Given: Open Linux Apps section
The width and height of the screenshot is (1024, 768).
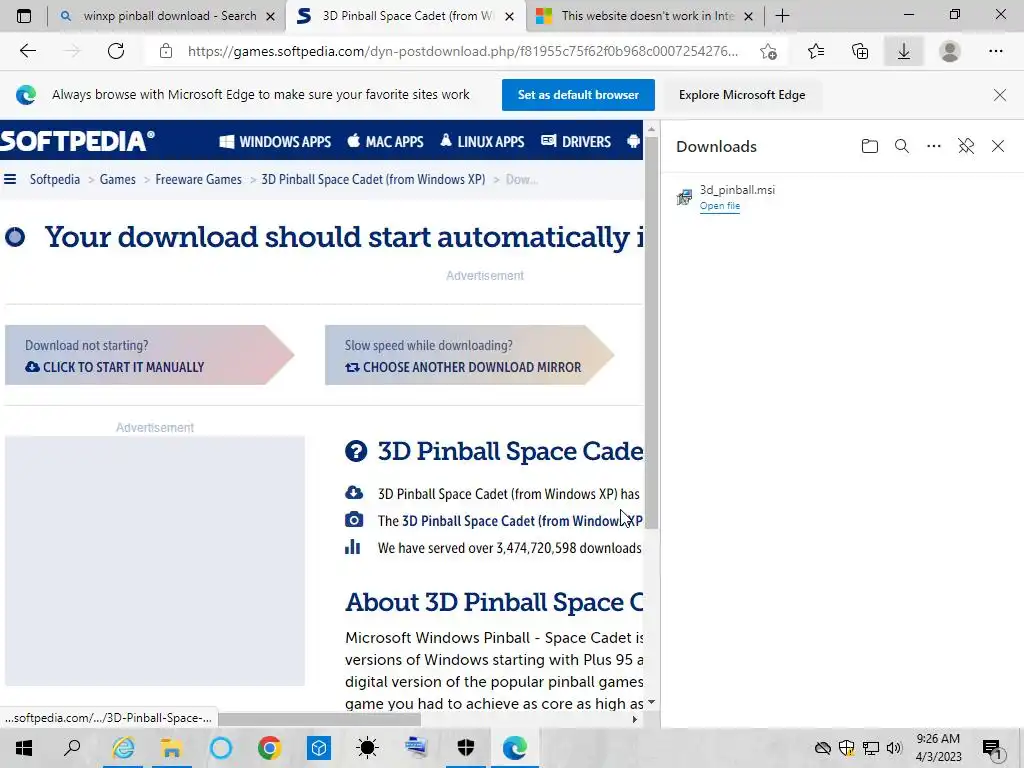Looking at the screenshot, I should [x=482, y=142].
